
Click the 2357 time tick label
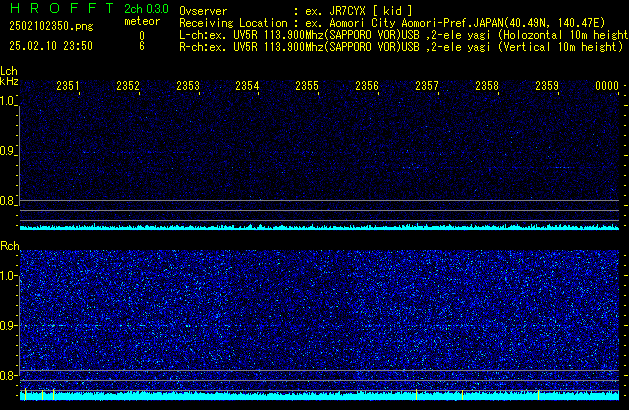pos(427,86)
